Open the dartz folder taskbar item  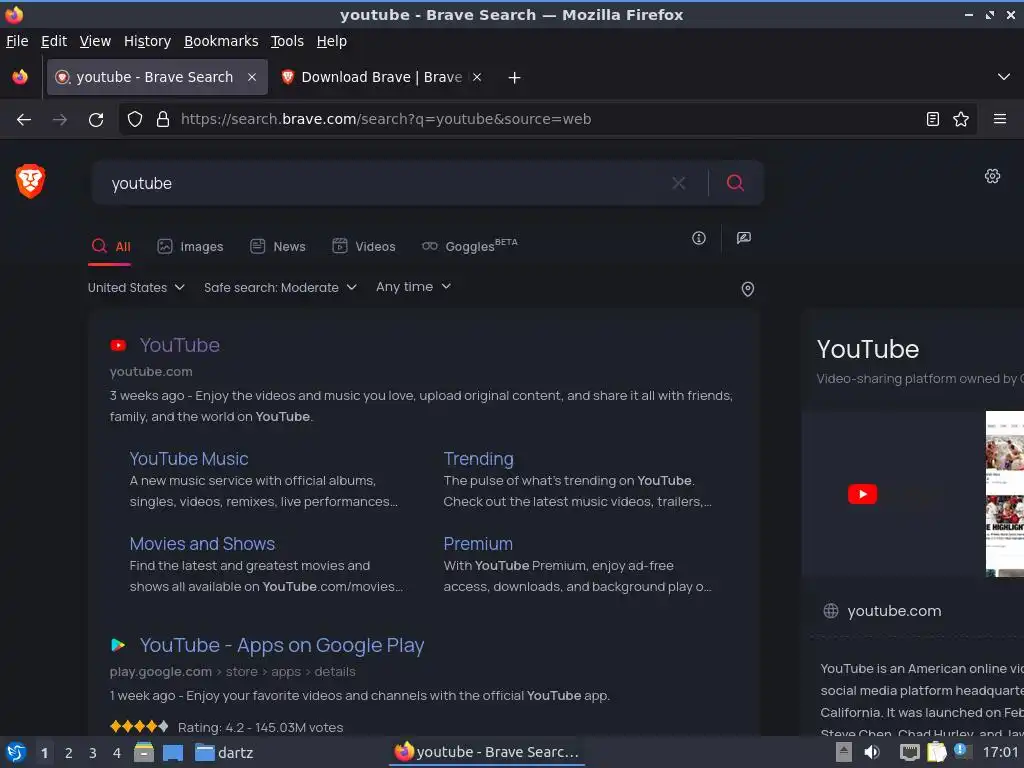224,752
